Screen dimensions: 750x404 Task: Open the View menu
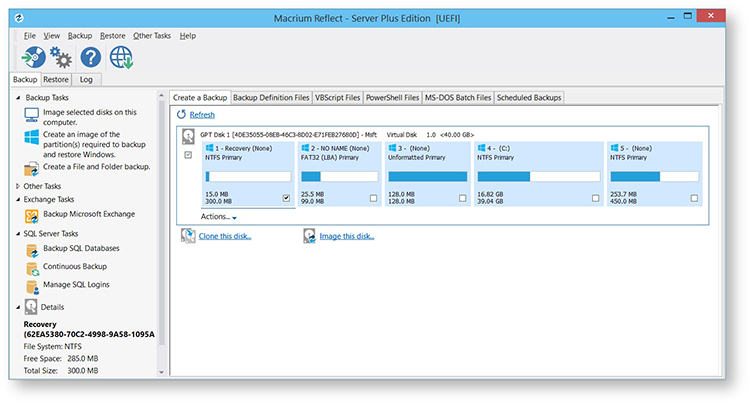pos(52,36)
